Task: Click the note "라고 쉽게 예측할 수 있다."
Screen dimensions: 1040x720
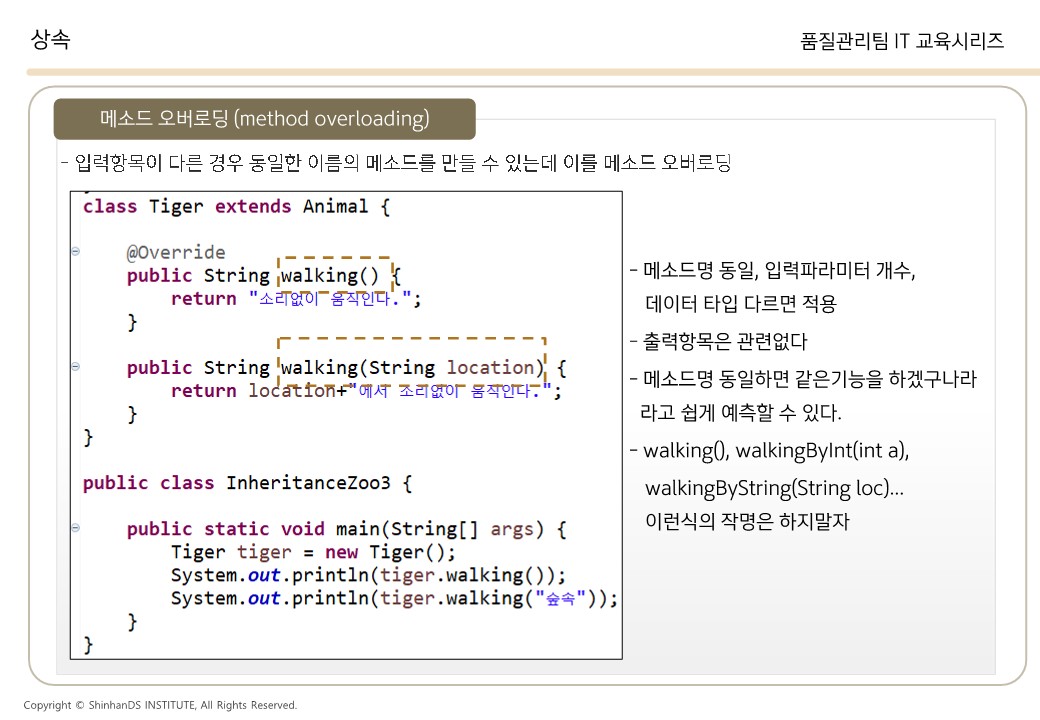Action: [741, 412]
